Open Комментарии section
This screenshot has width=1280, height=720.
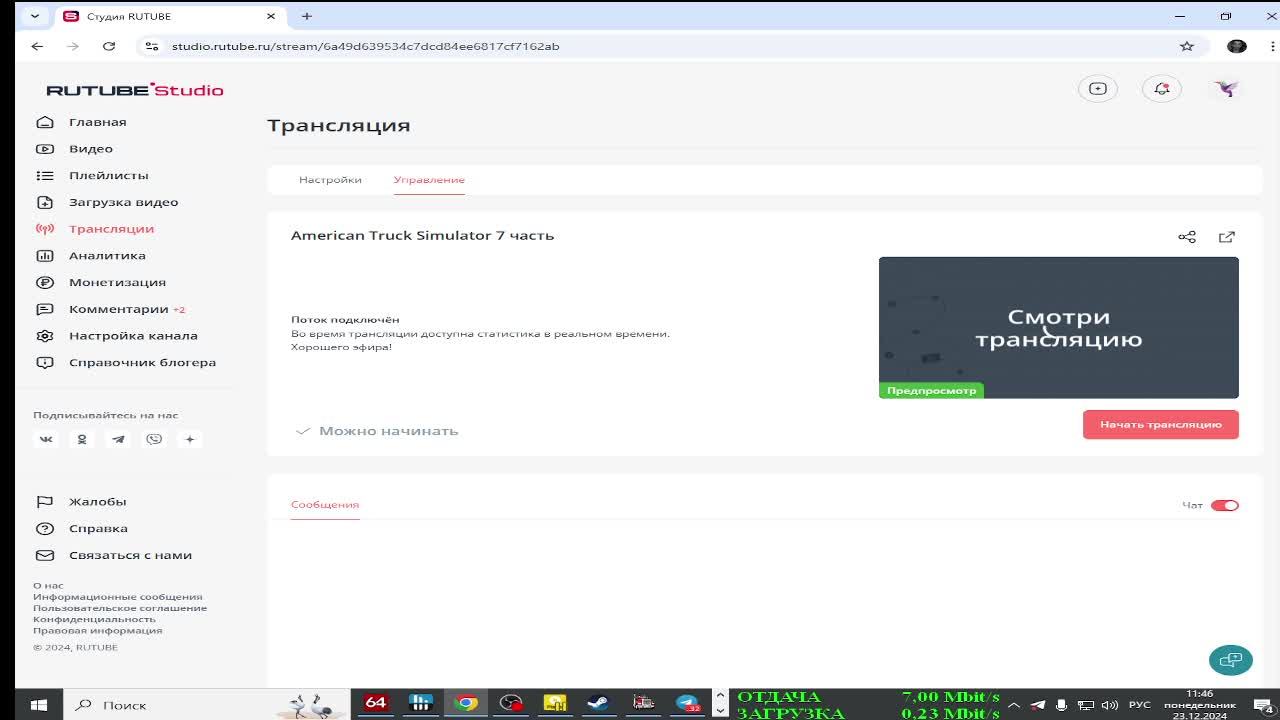coord(119,309)
